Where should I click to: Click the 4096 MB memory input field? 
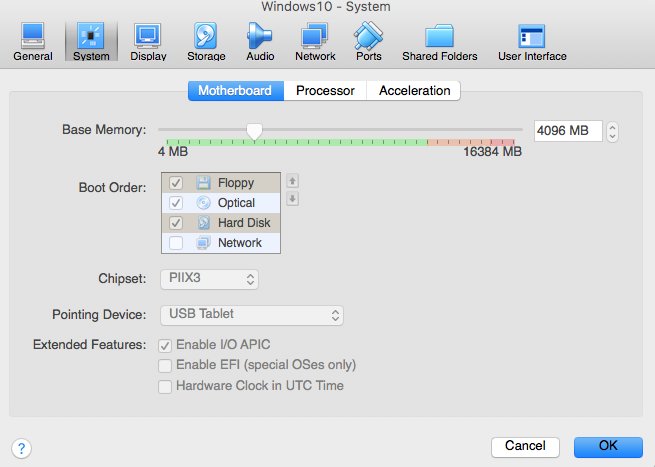click(x=568, y=131)
